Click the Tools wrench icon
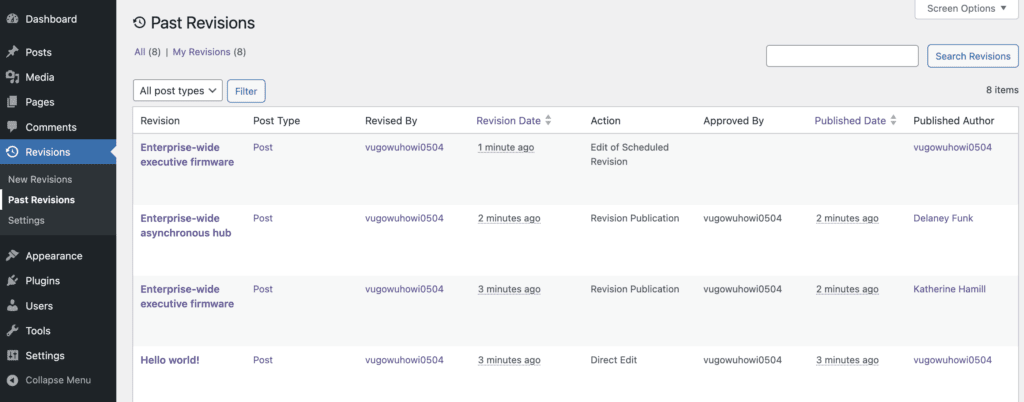 click(x=12, y=331)
